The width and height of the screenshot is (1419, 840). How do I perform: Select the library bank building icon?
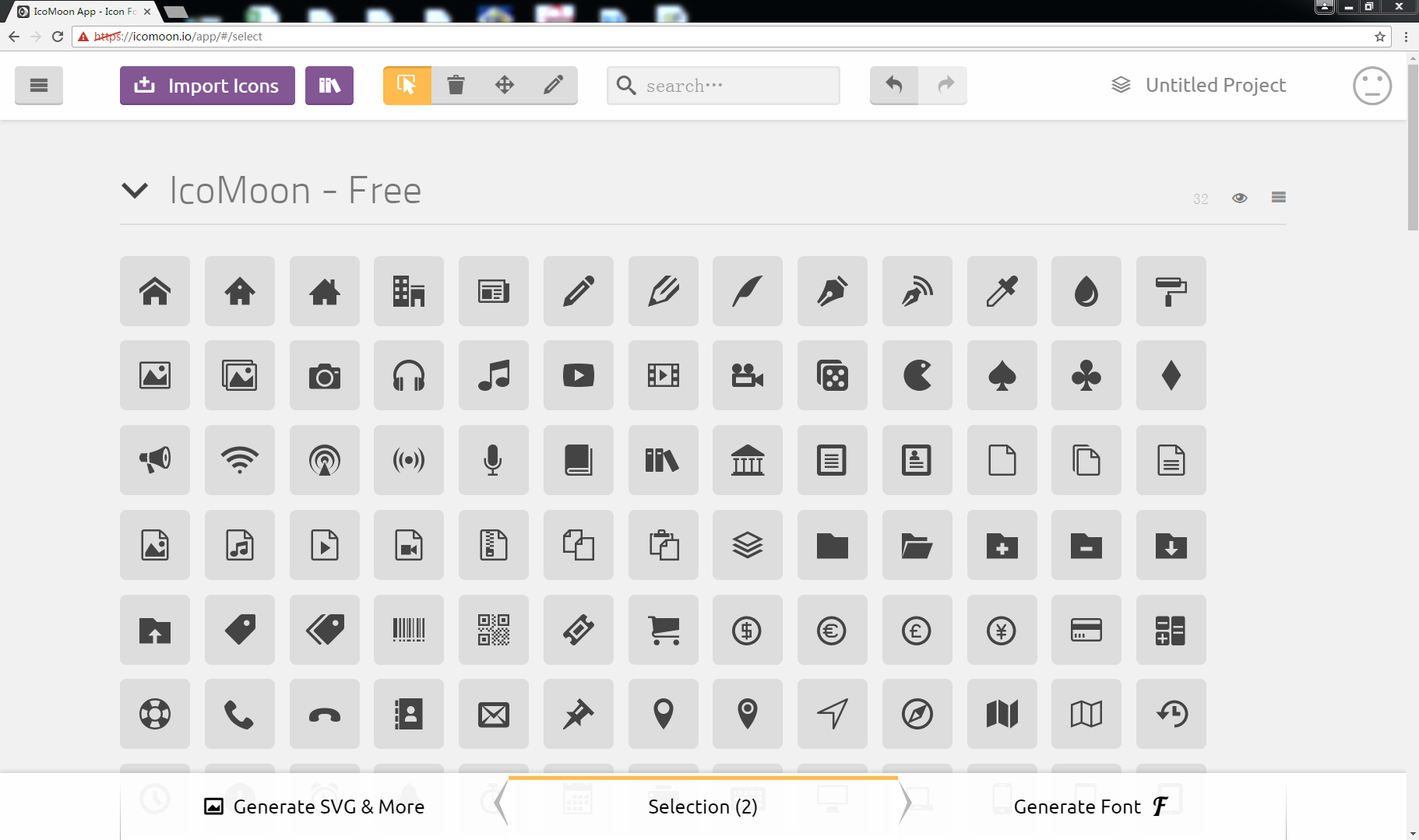point(748,460)
